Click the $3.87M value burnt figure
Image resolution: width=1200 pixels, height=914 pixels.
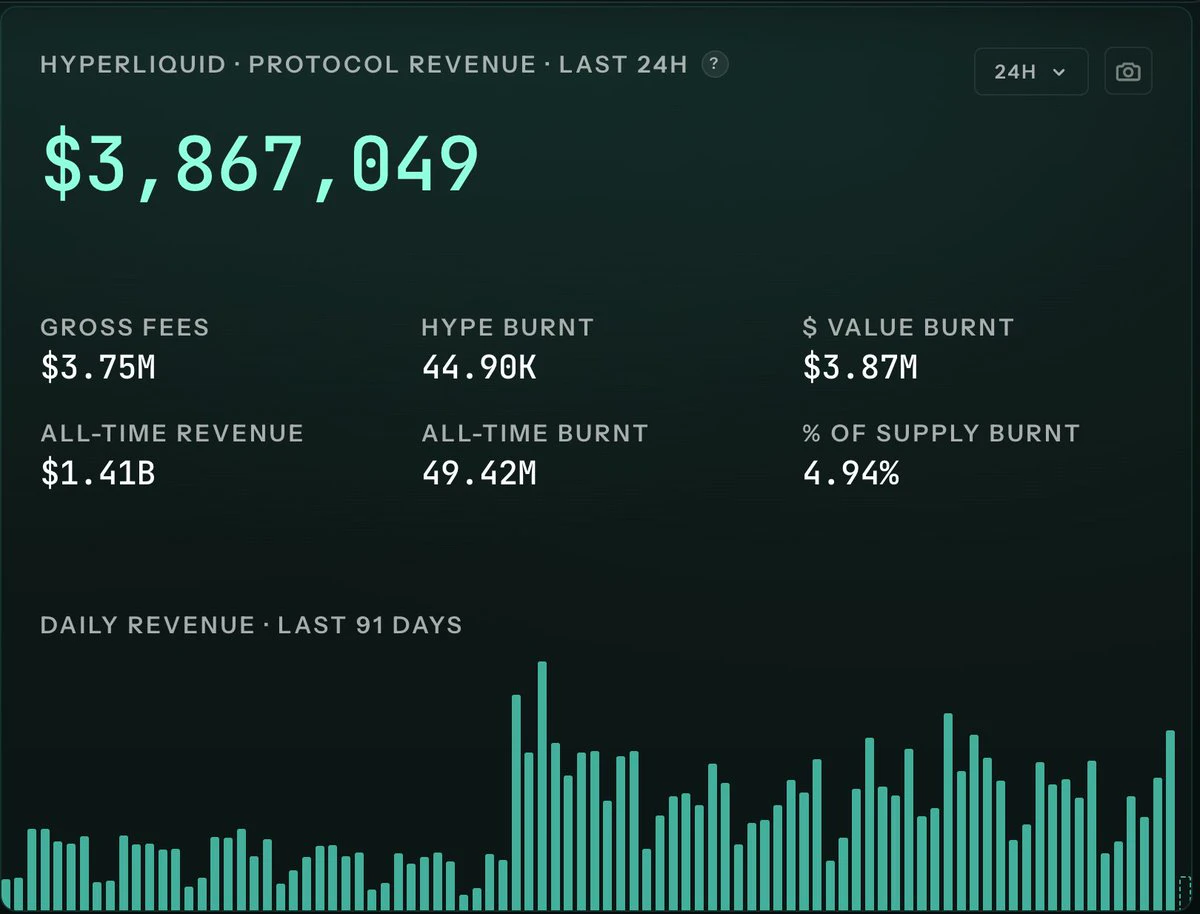click(x=860, y=367)
